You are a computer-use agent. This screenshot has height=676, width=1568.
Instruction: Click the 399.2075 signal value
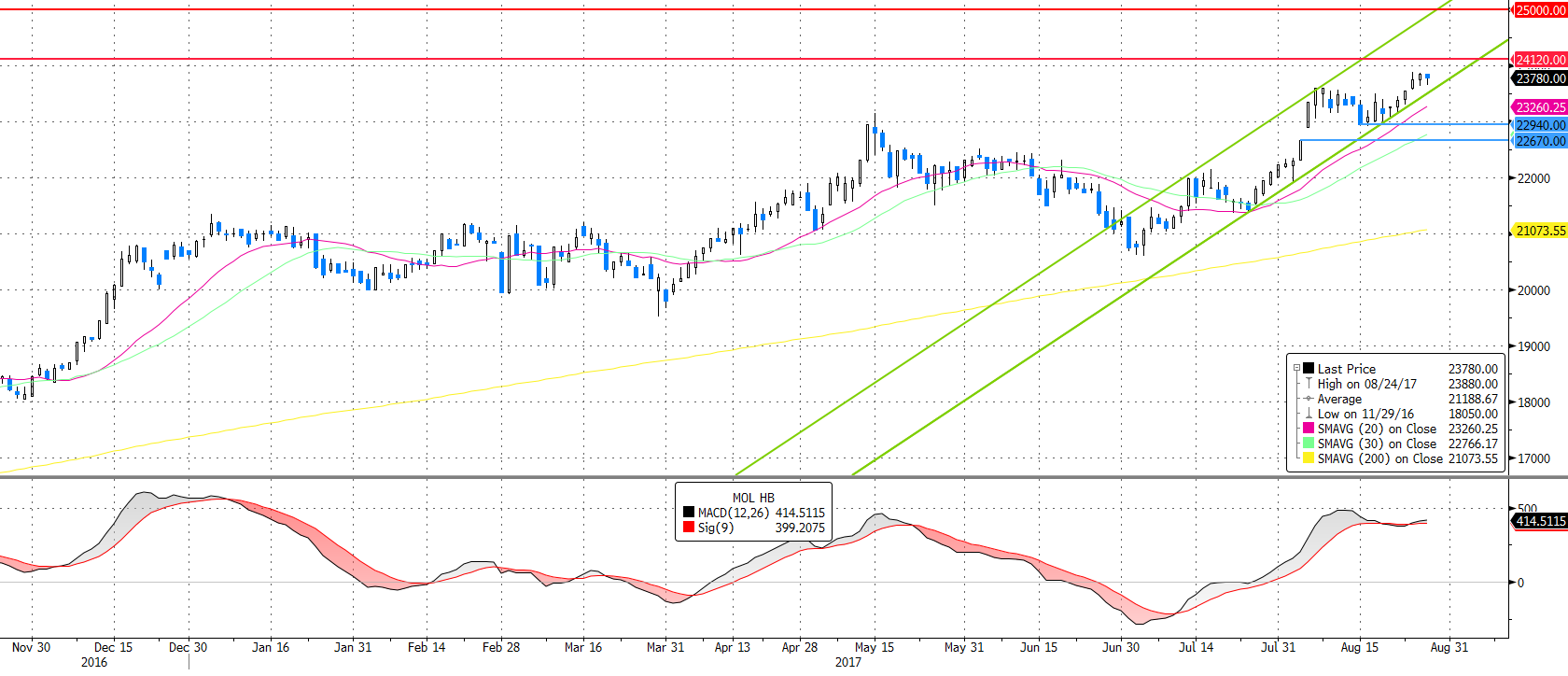pos(800,528)
